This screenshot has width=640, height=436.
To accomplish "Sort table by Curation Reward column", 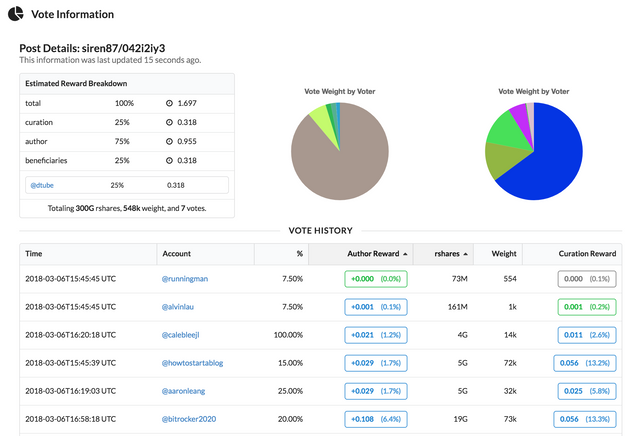I will (x=572, y=254).
